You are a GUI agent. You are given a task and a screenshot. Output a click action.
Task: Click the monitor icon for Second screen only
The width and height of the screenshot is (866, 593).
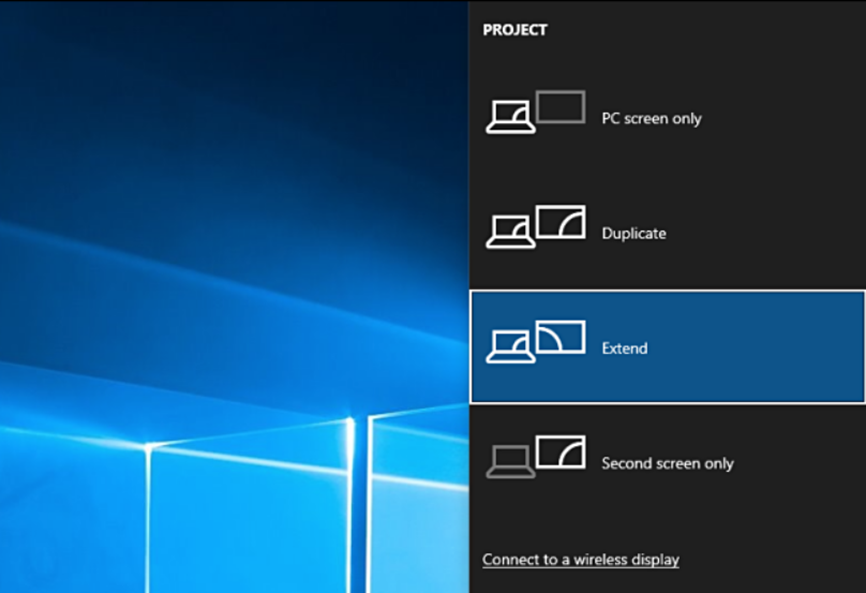pyautogui.click(x=560, y=452)
